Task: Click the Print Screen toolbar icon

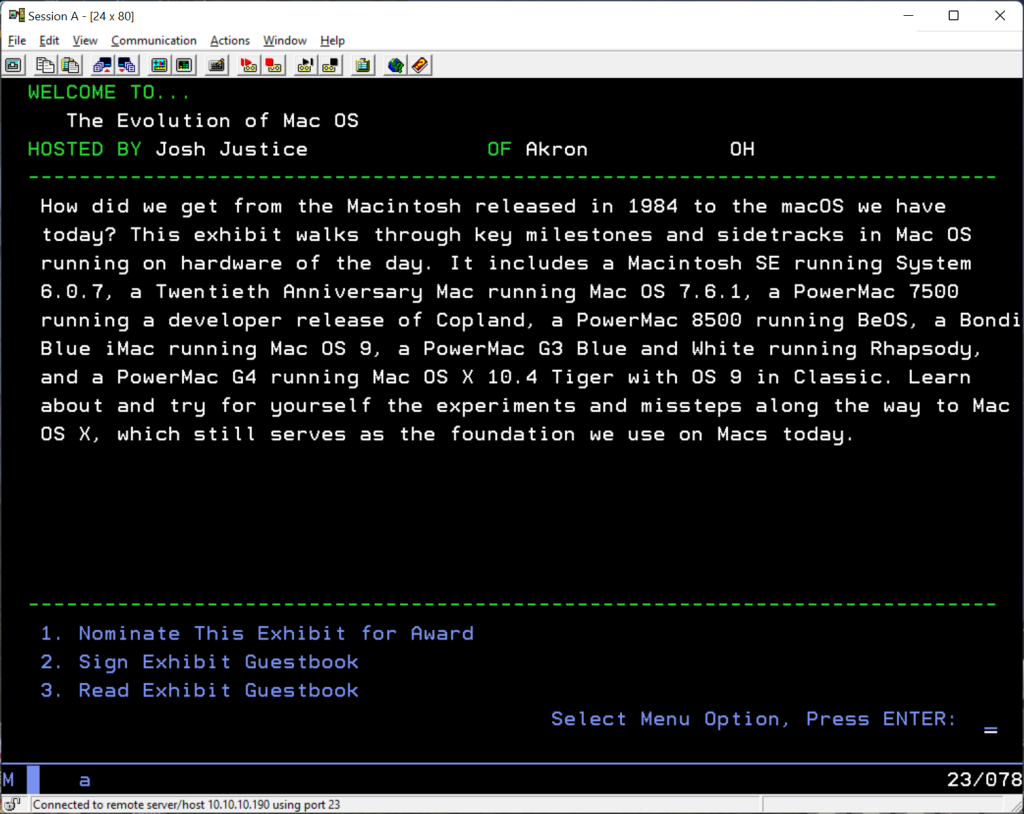Action: click(14, 65)
